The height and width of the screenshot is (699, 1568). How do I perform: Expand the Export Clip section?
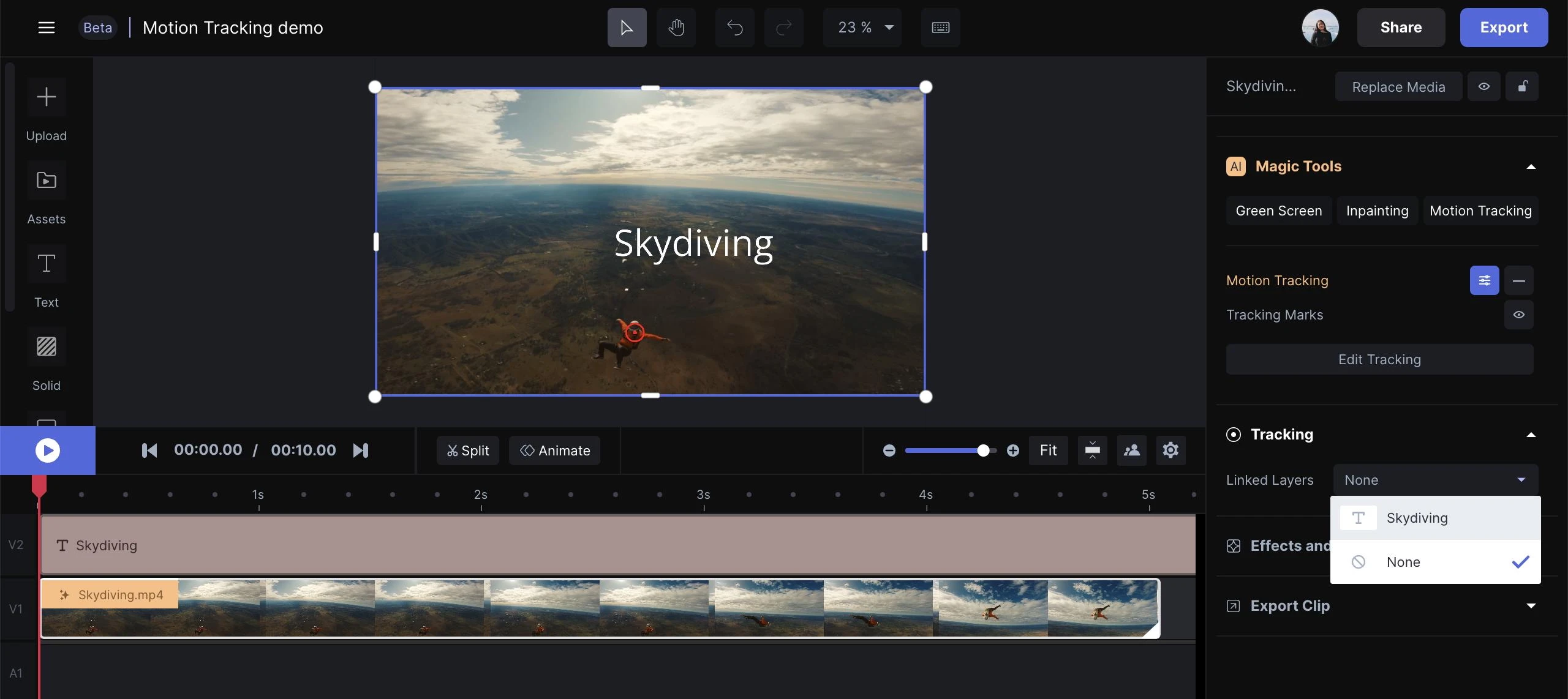coord(1531,606)
